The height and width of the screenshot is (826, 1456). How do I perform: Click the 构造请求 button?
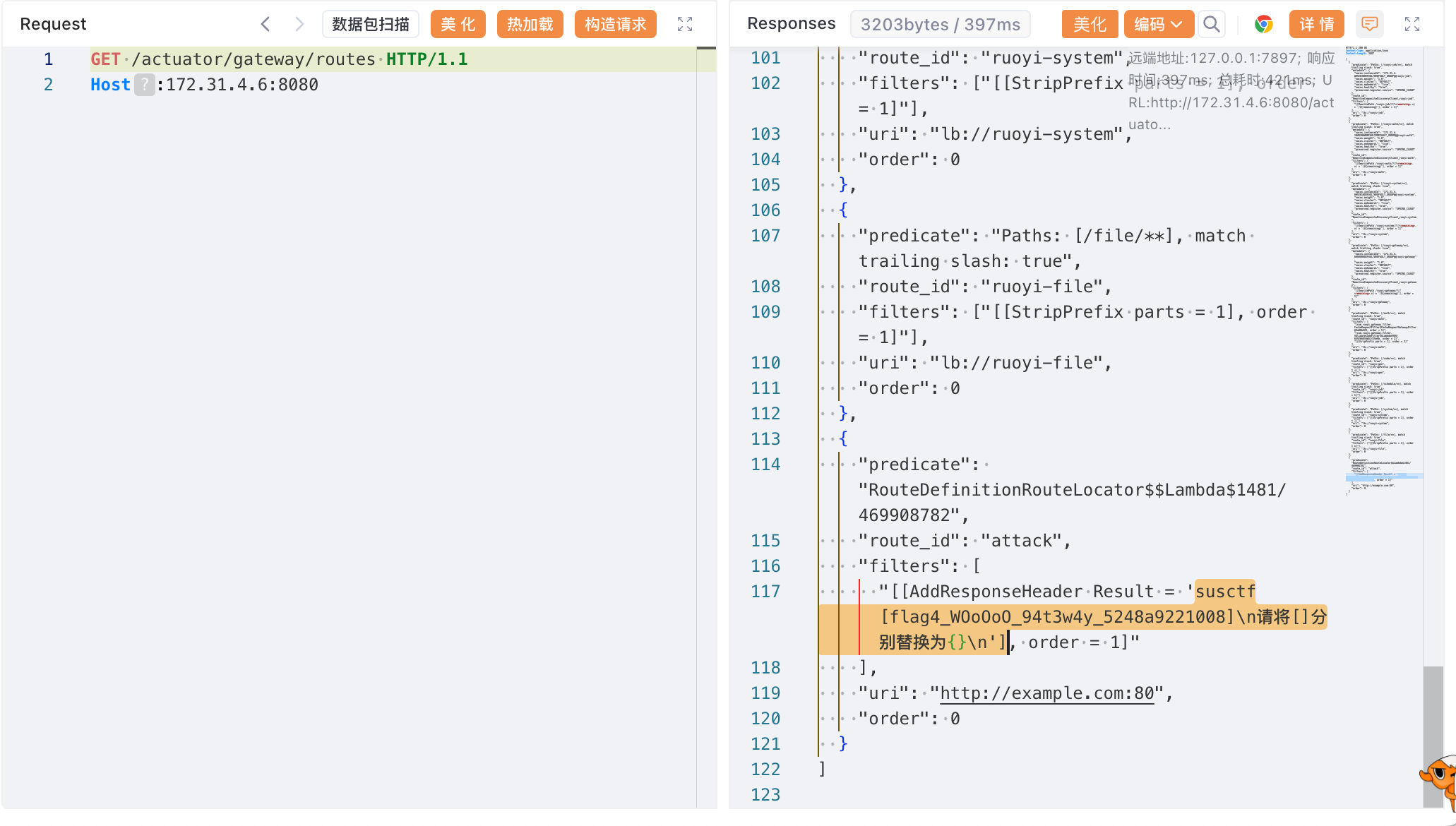pos(615,24)
